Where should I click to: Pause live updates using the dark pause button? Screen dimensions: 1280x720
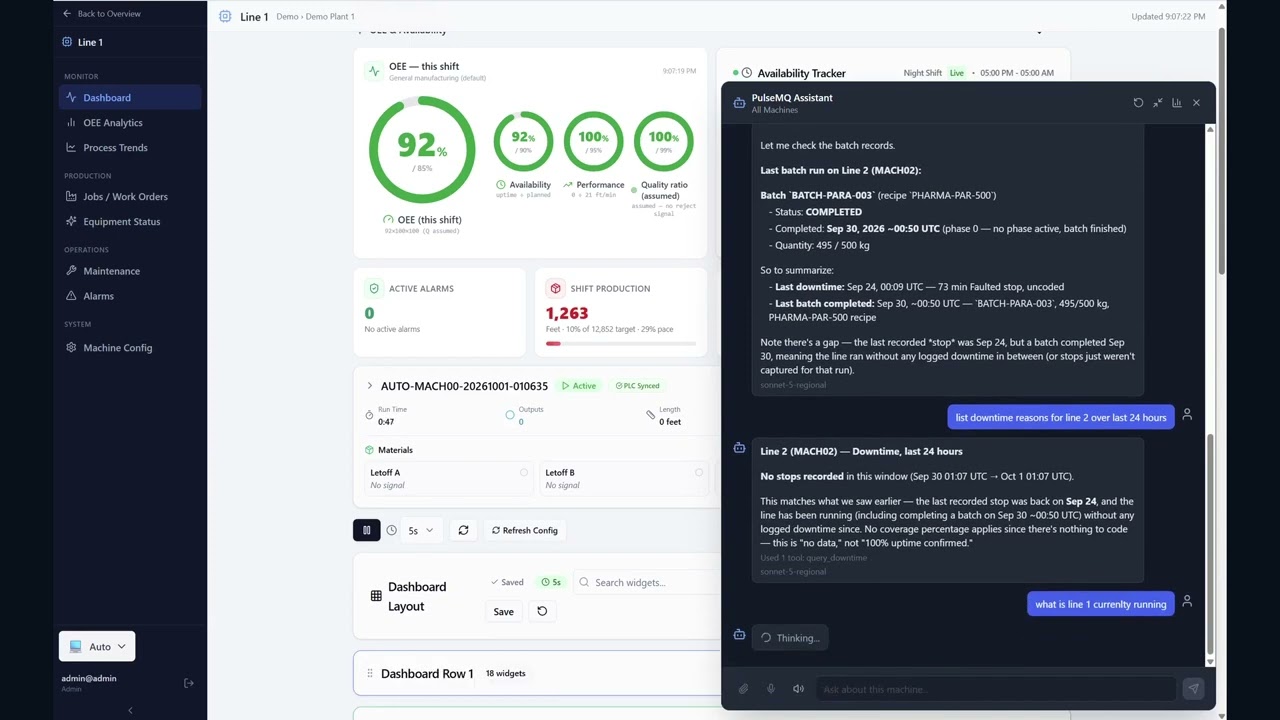point(366,530)
